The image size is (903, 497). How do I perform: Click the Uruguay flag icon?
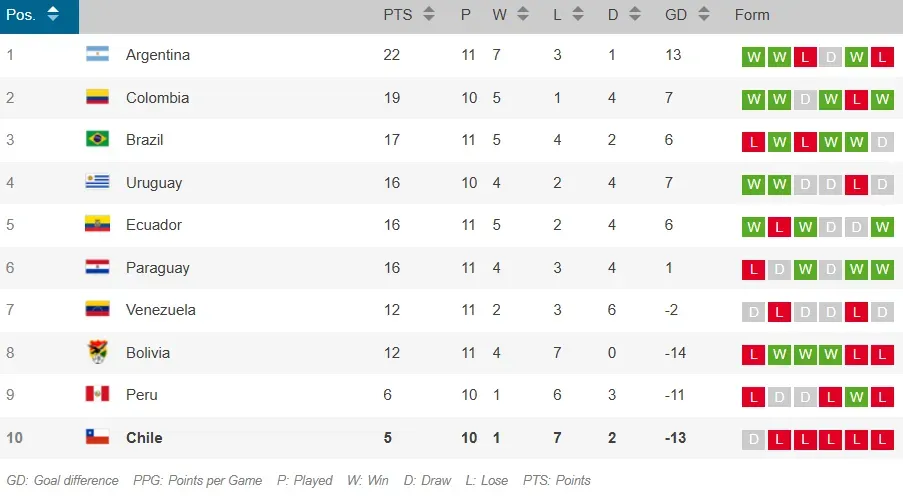tap(97, 182)
